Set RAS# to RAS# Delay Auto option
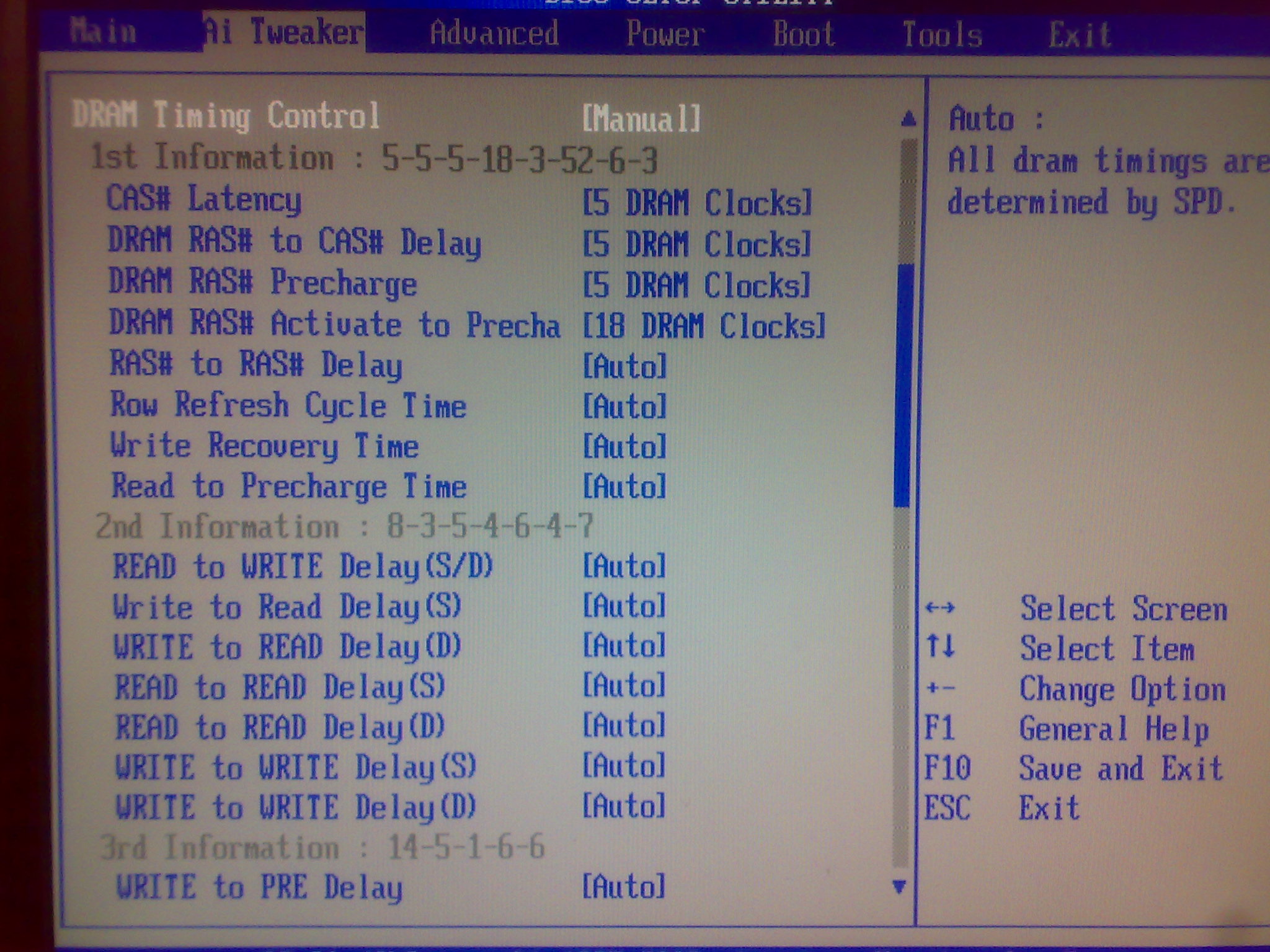 (x=625, y=366)
